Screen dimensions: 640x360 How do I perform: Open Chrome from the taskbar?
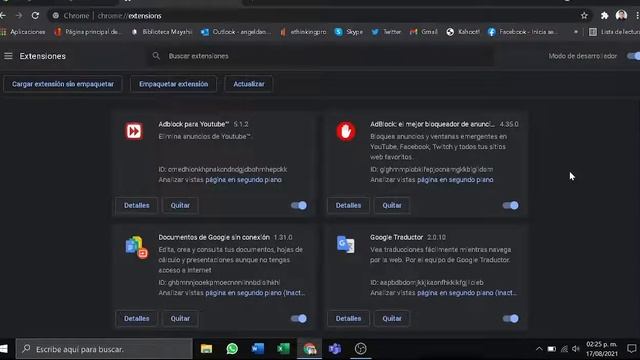point(309,349)
